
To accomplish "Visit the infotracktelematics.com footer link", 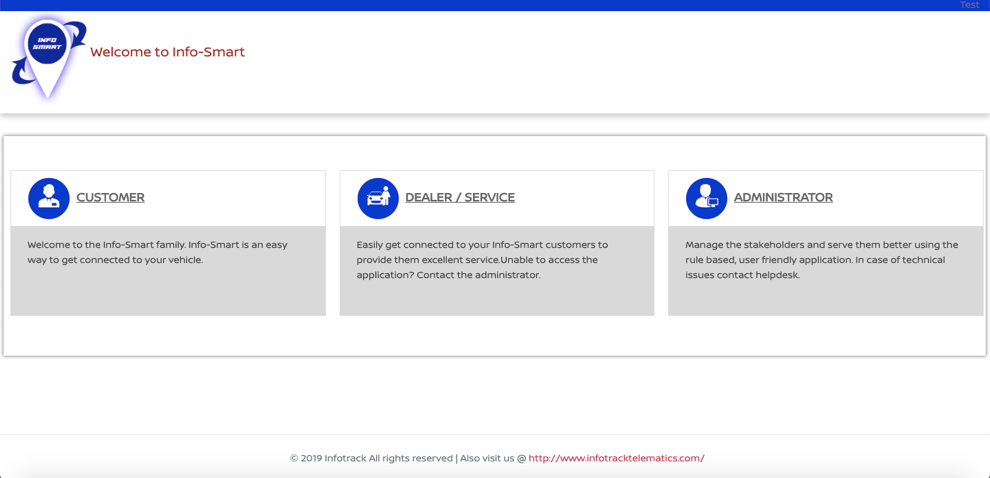I will [616, 458].
